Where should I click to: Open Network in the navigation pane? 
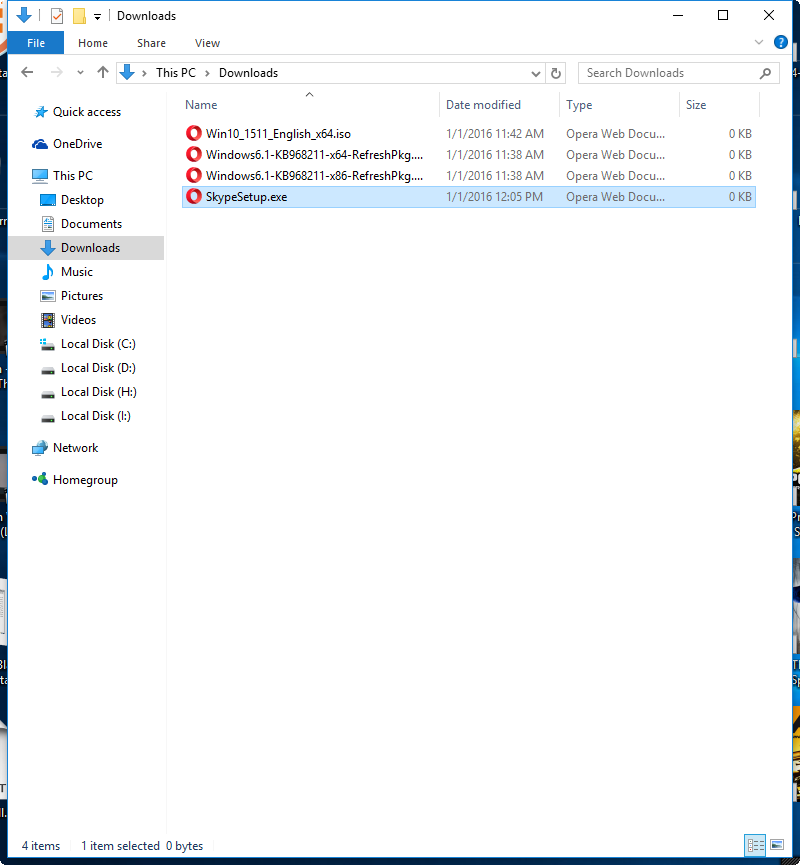point(65,448)
